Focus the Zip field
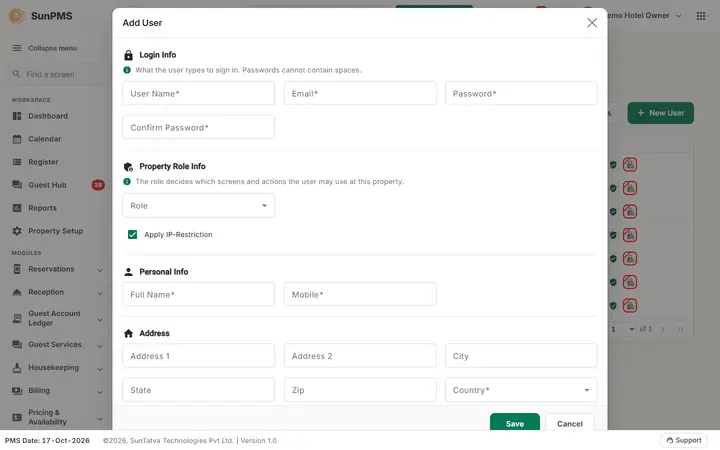Screen dimensions: 720x450 click(360, 390)
